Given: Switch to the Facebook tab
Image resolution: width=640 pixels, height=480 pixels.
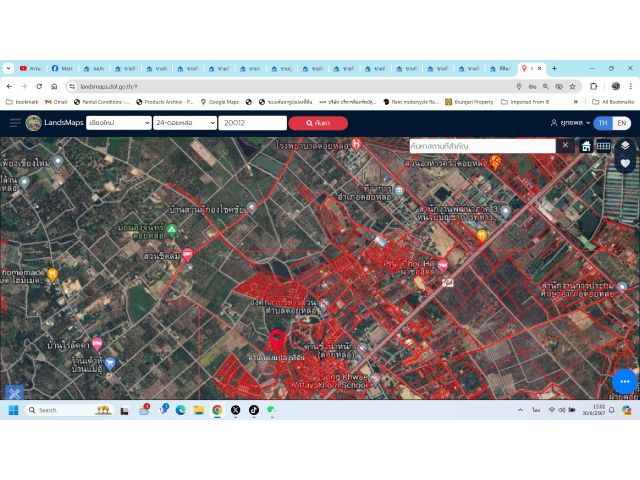Looking at the screenshot, I should pyautogui.click(x=62, y=68).
